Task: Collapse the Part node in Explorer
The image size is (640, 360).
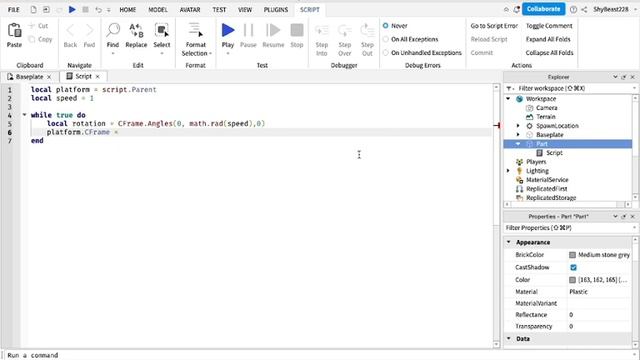Action: pos(518,144)
